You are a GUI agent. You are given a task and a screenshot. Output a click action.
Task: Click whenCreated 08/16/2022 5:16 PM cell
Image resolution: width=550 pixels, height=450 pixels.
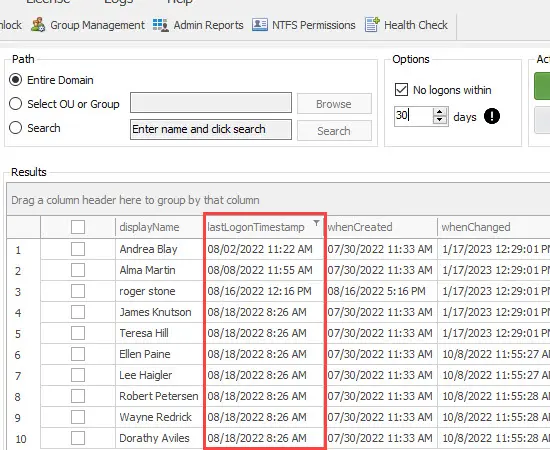(381, 291)
